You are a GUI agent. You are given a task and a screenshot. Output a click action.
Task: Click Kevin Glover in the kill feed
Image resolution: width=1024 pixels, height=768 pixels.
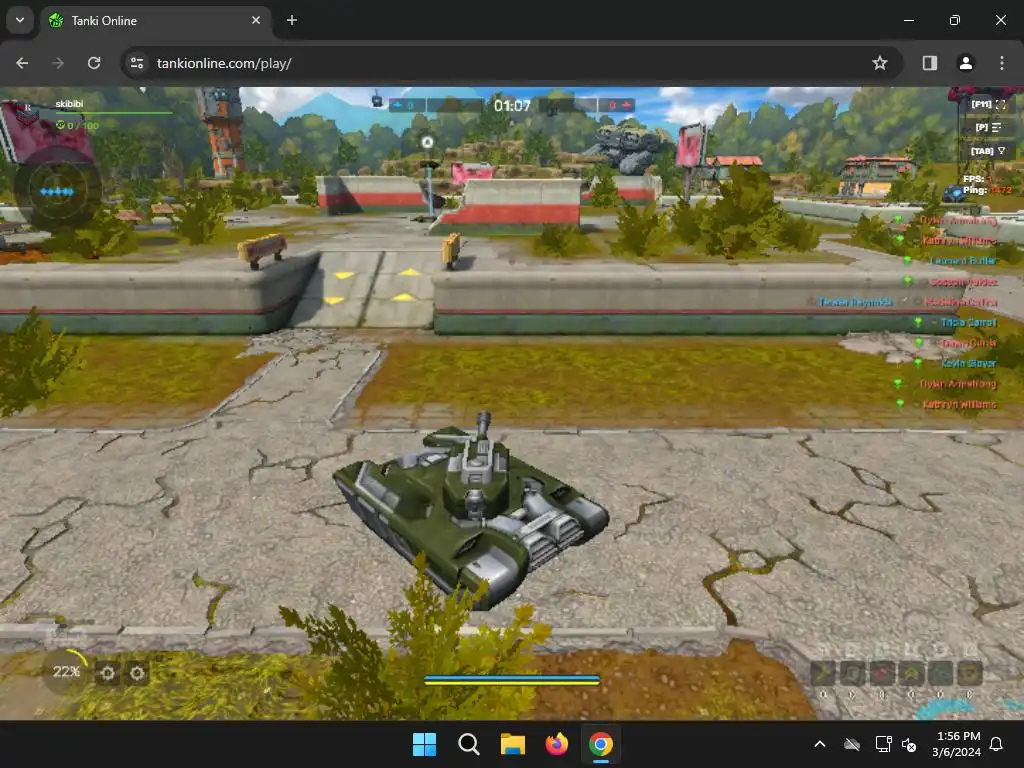(x=968, y=363)
